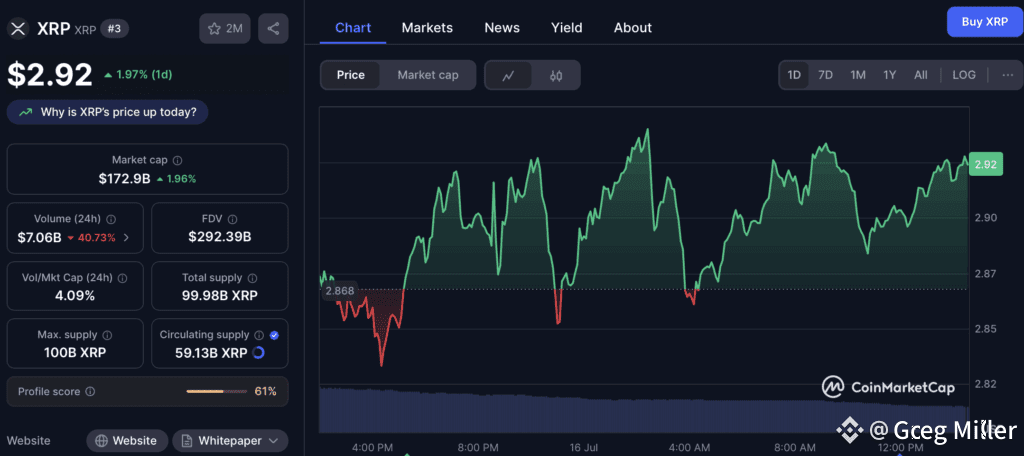1024x456 pixels.
Task: Click the 61% profile score value
Action: [265, 392]
